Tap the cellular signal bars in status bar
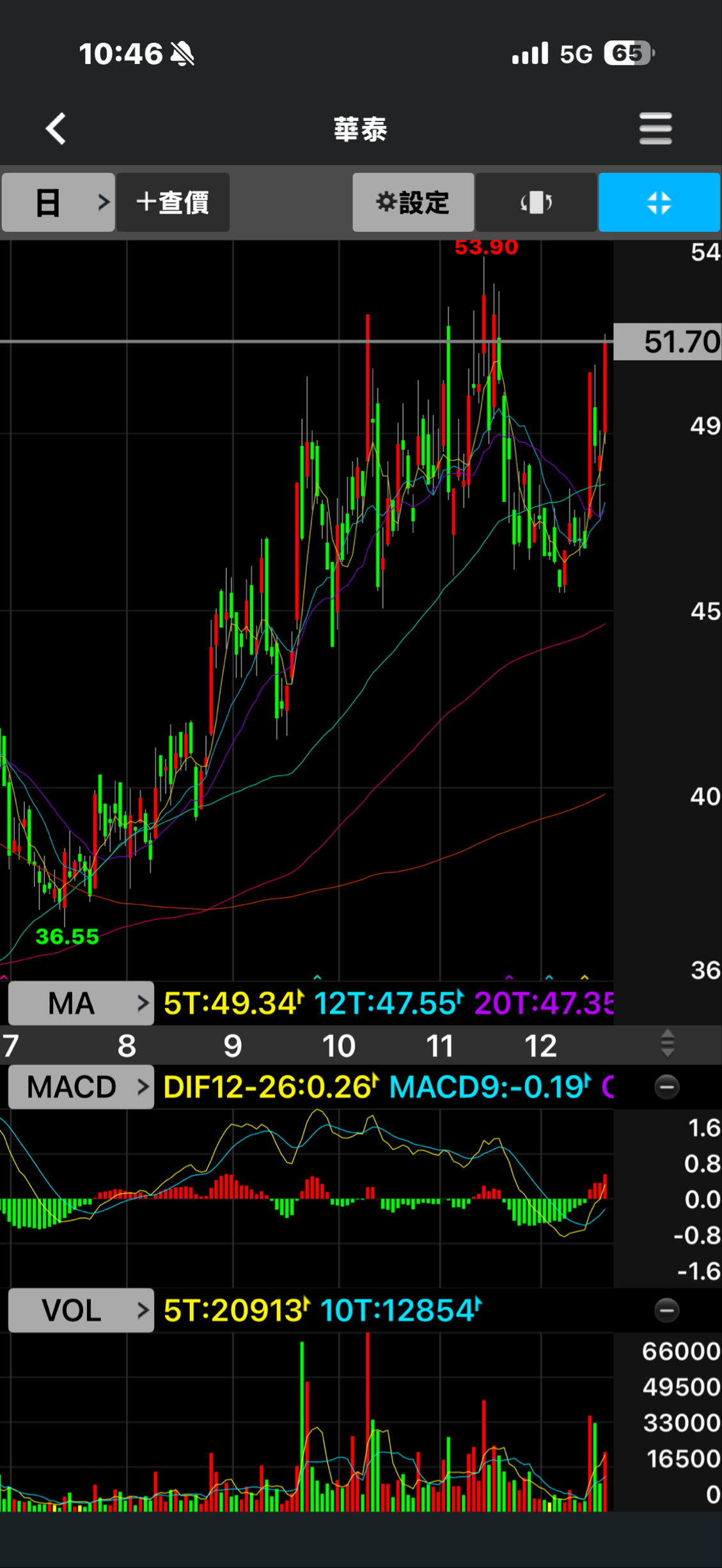Screen dimensions: 722x1568 (530, 53)
